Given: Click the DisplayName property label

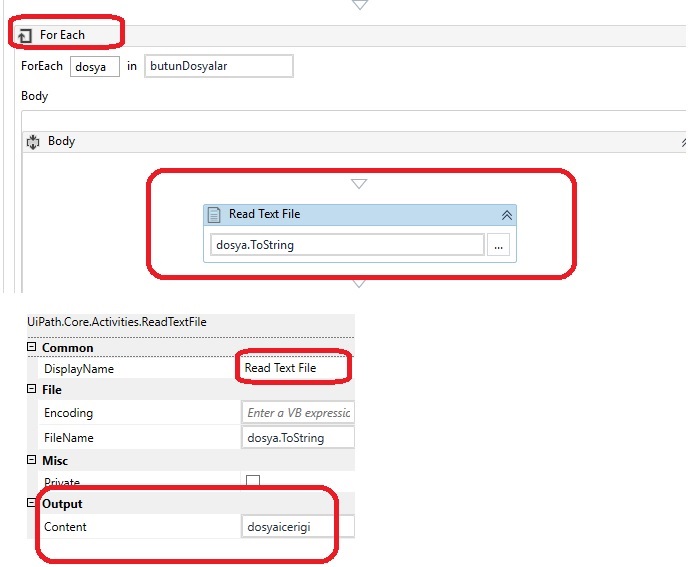Looking at the screenshot, I should [x=79, y=369].
